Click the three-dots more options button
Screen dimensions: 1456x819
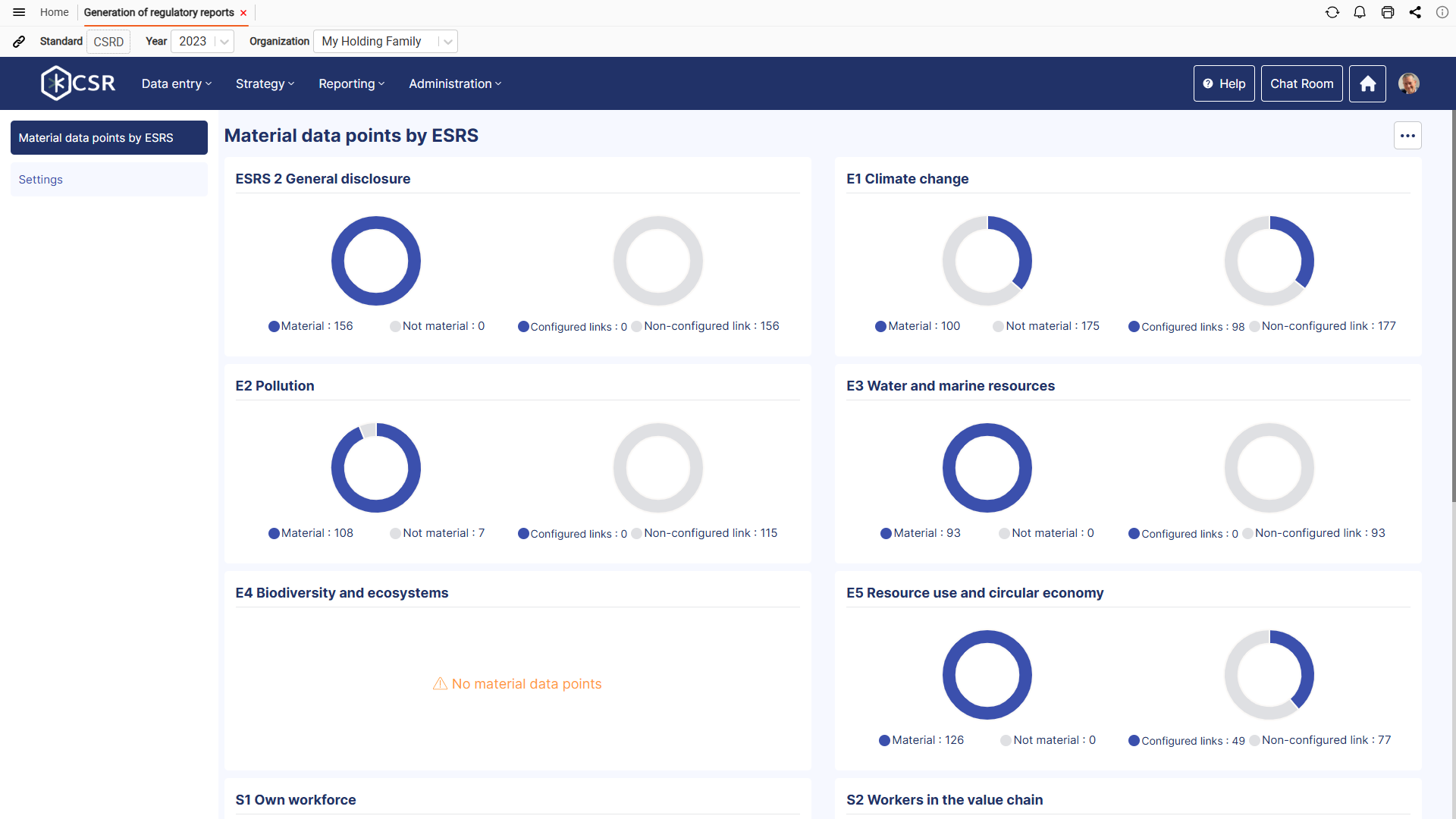tap(1407, 136)
